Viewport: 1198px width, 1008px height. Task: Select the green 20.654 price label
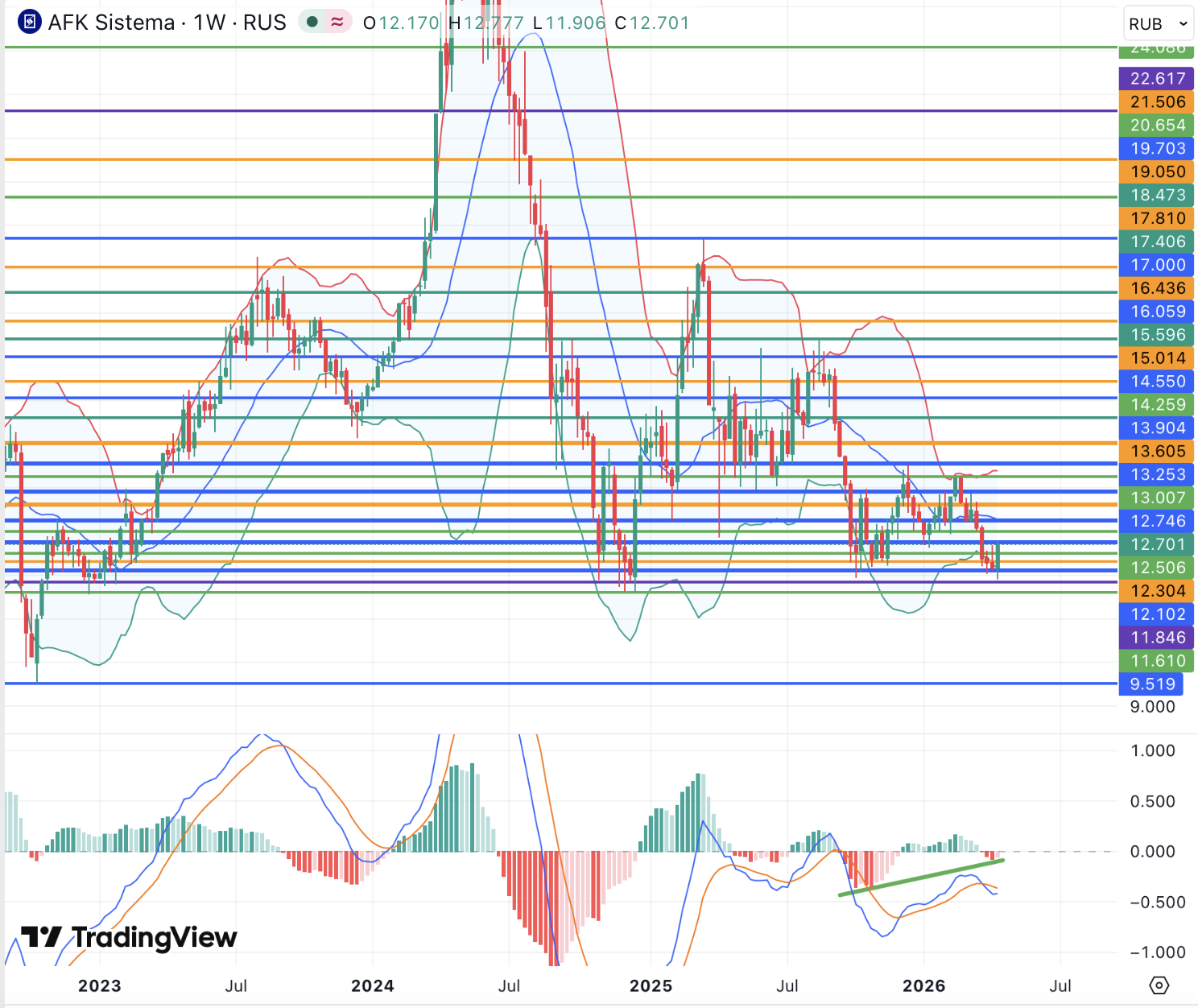point(1157,126)
